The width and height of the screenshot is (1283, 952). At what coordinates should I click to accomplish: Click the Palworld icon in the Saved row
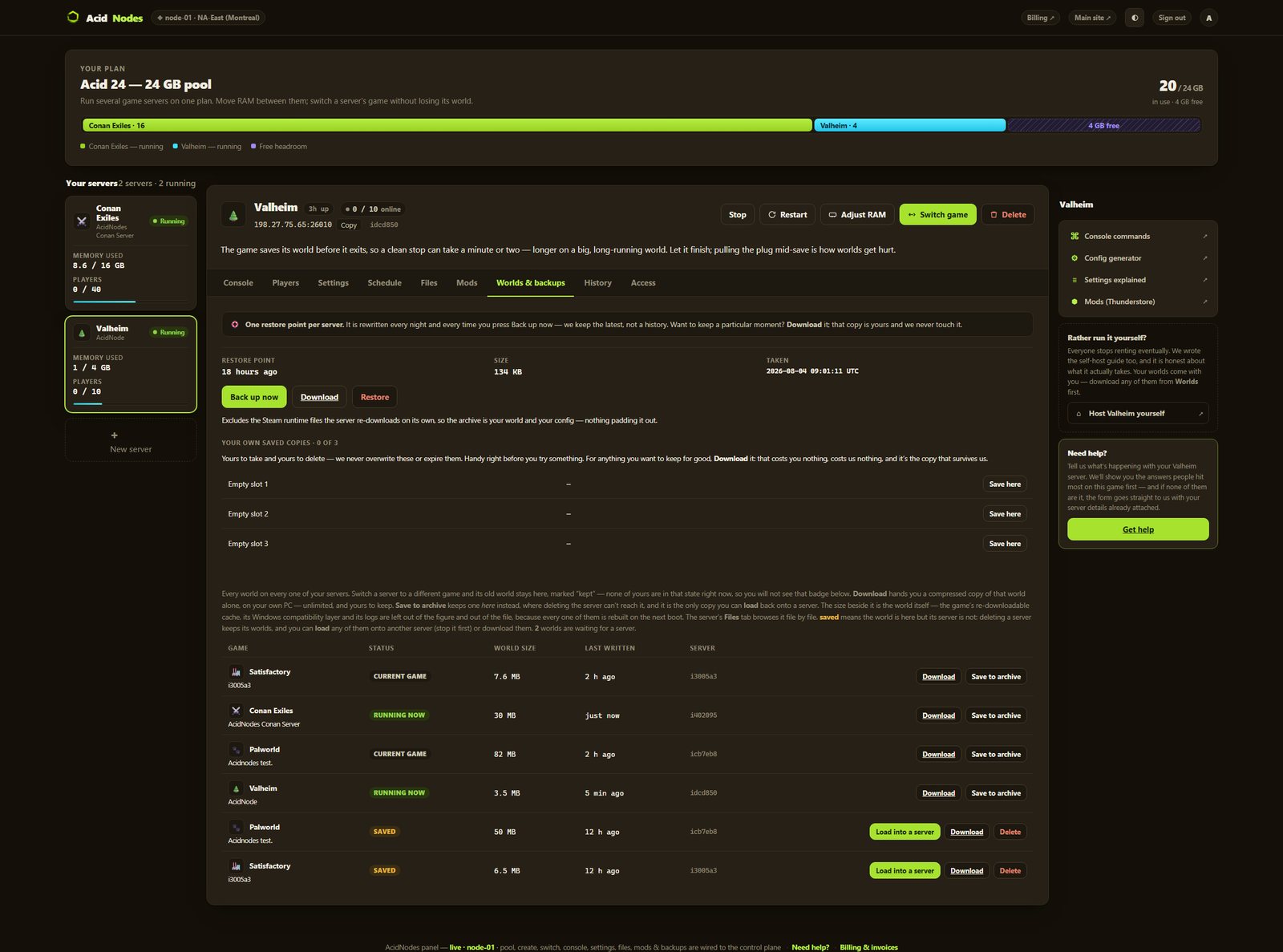coord(236,827)
